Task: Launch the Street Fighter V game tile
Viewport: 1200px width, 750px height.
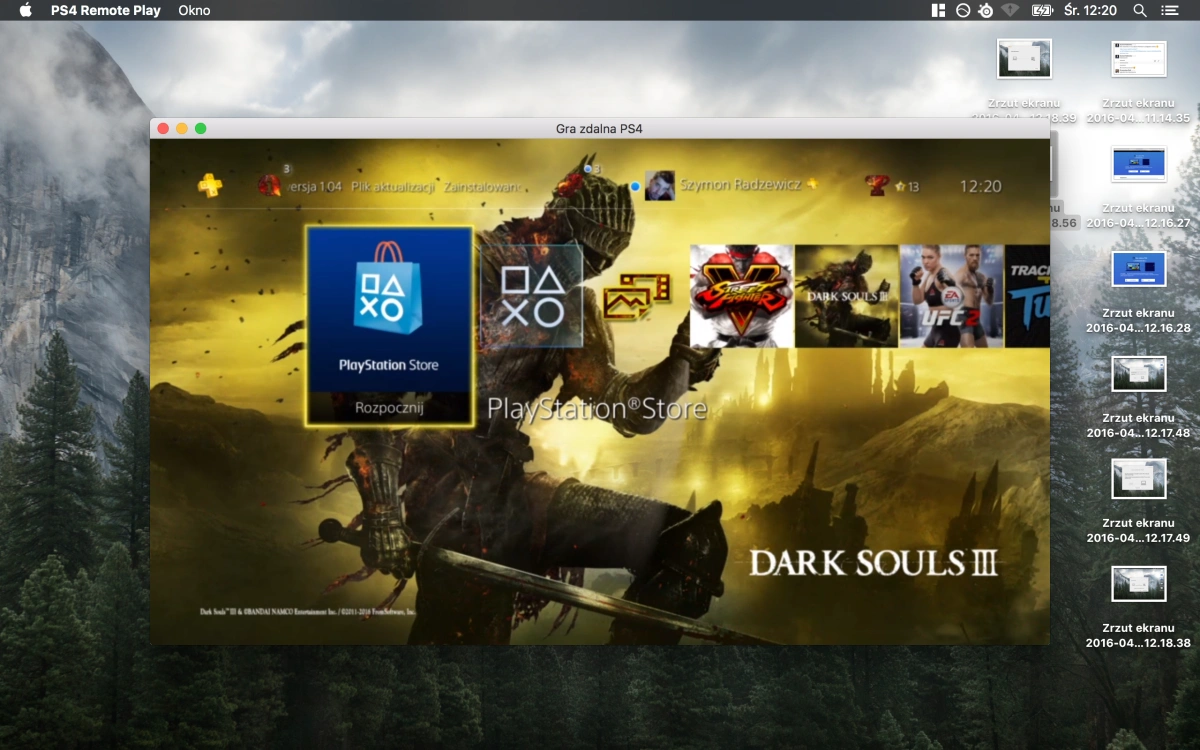Action: [x=742, y=296]
